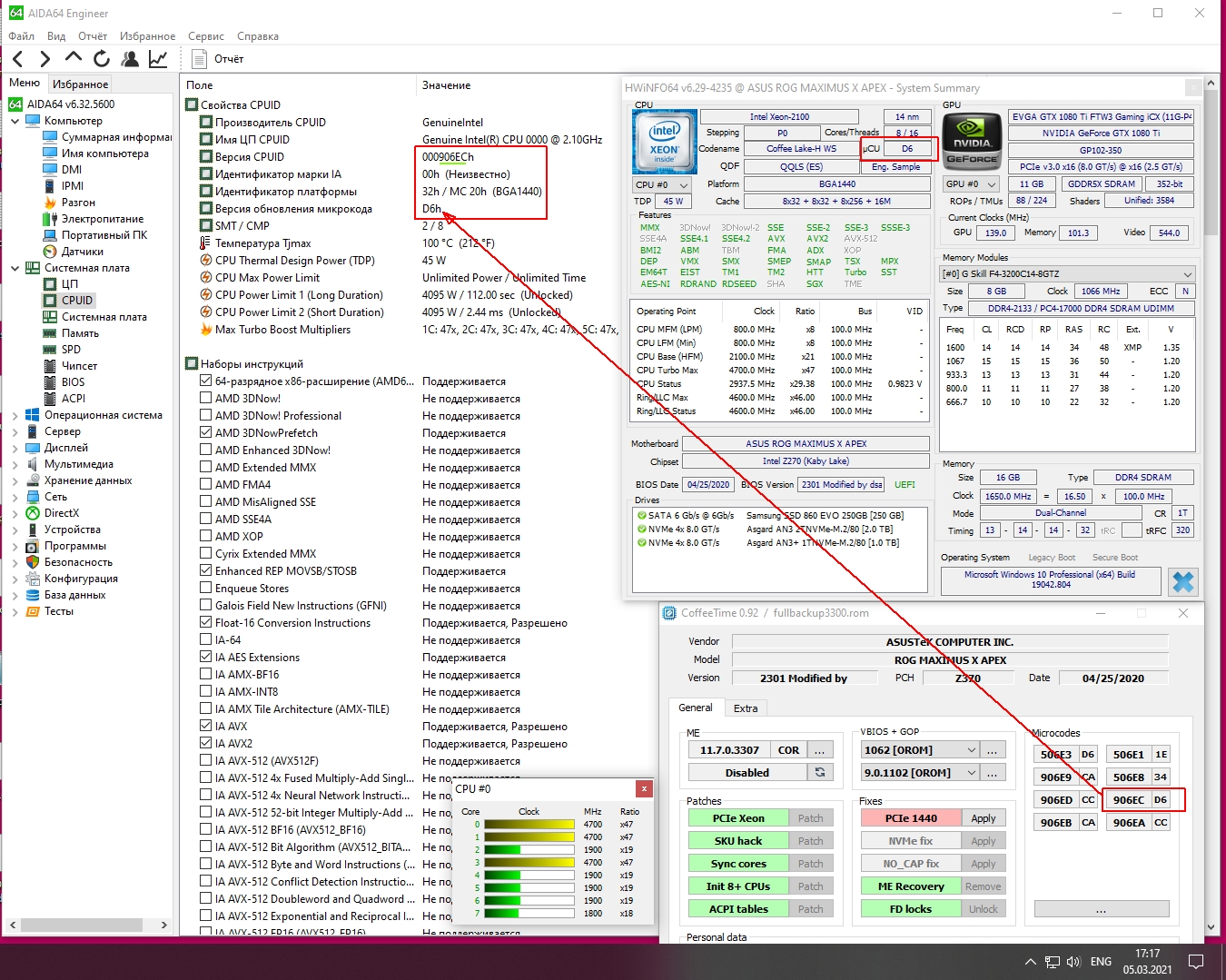Click the Intel Xeon logo in HWiNFO
The height and width of the screenshot is (980, 1226).
coord(665,142)
